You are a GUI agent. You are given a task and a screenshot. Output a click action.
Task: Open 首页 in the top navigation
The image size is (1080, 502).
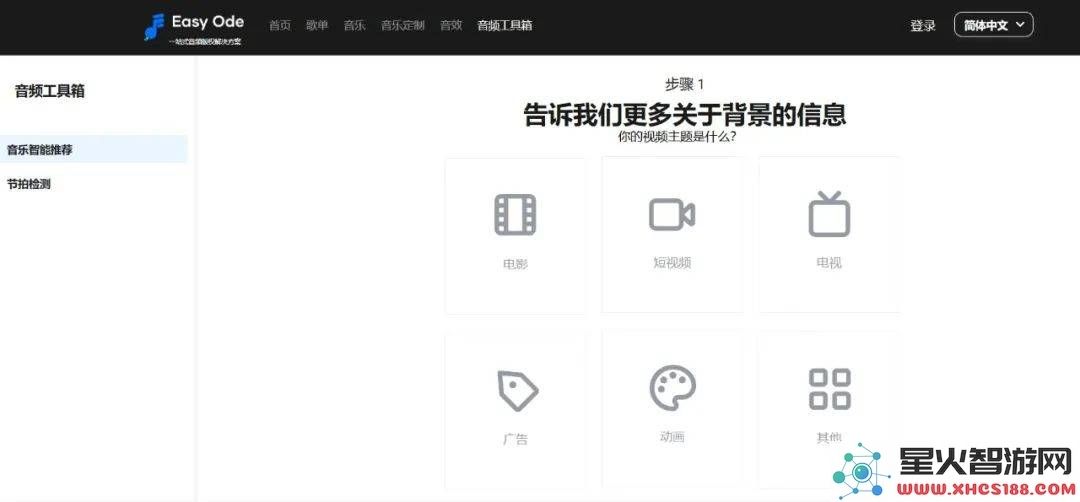(x=280, y=25)
